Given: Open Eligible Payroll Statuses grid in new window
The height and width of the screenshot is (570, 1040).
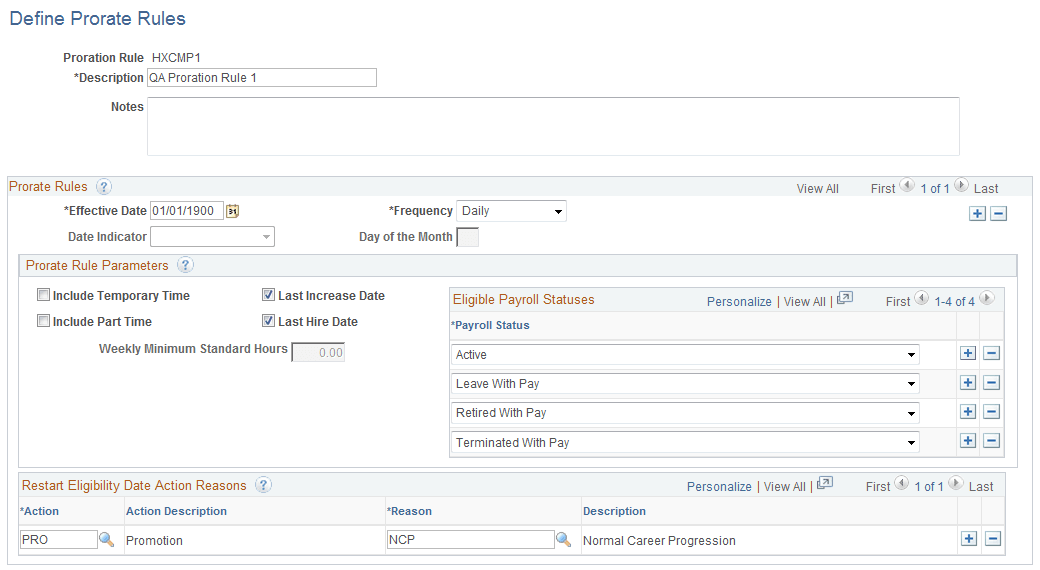Looking at the screenshot, I should (x=844, y=299).
